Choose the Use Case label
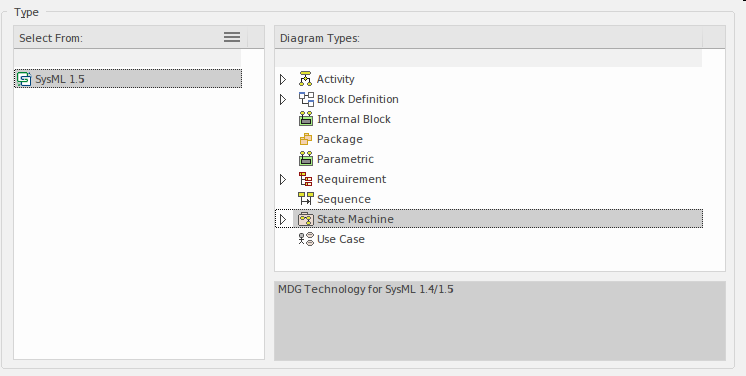Image resolution: width=746 pixels, height=376 pixels. (341, 239)
